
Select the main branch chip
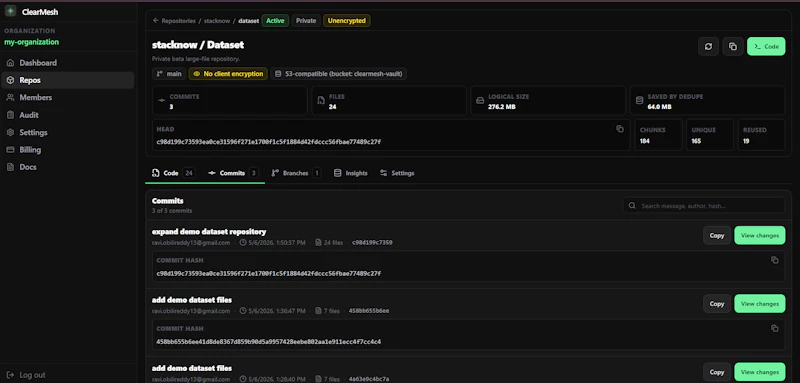(169, 74)
